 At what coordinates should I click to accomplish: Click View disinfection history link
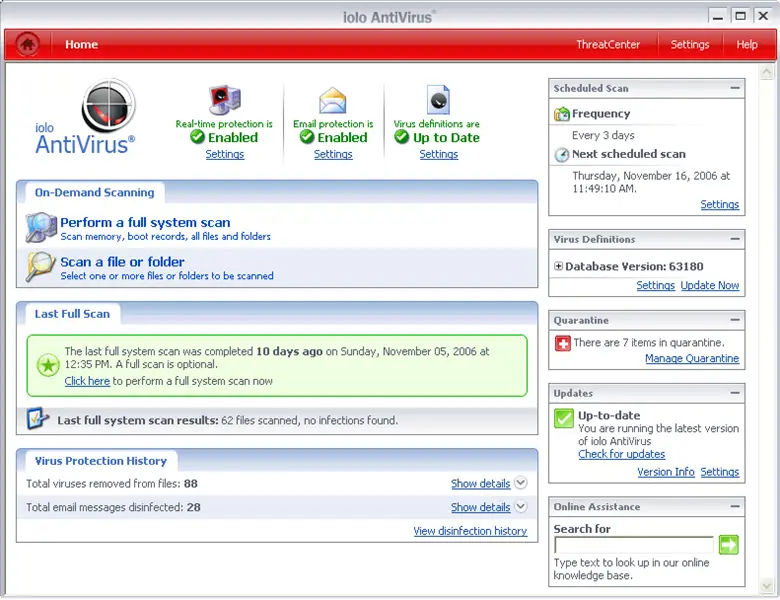coord(470,532)
